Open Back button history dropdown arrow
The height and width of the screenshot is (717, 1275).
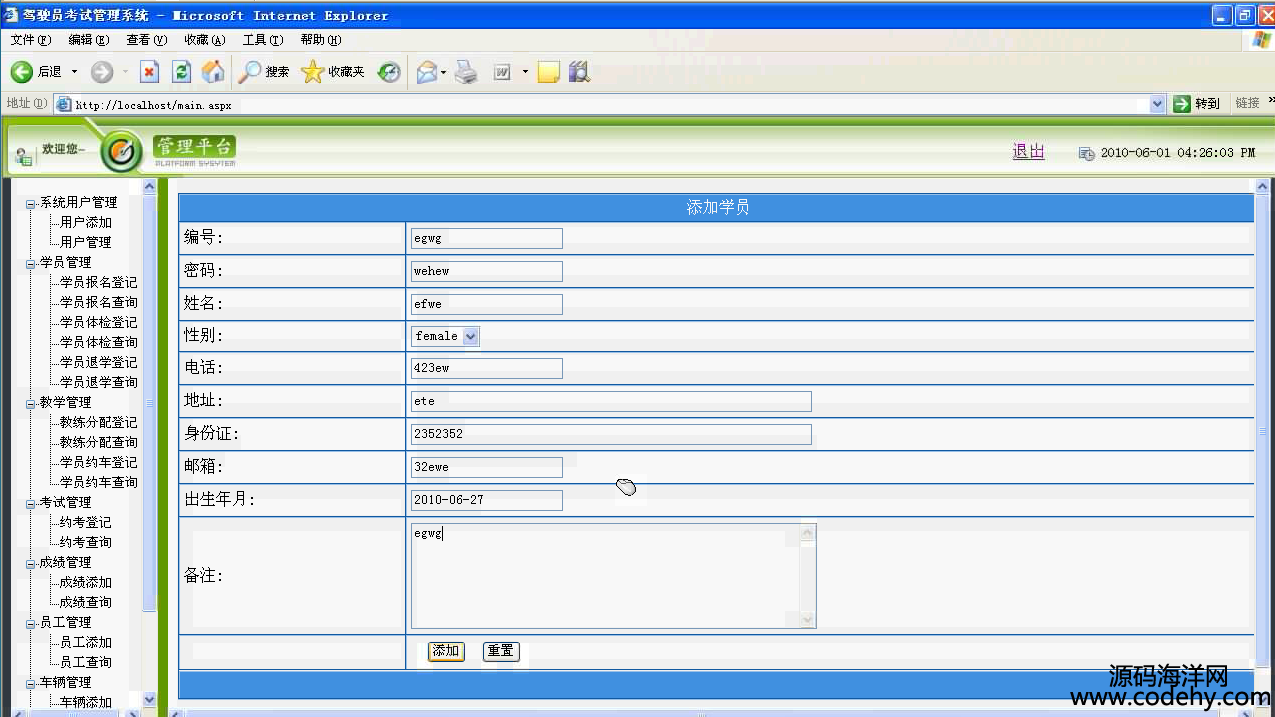pyautogui.click(x=74, y=72)
